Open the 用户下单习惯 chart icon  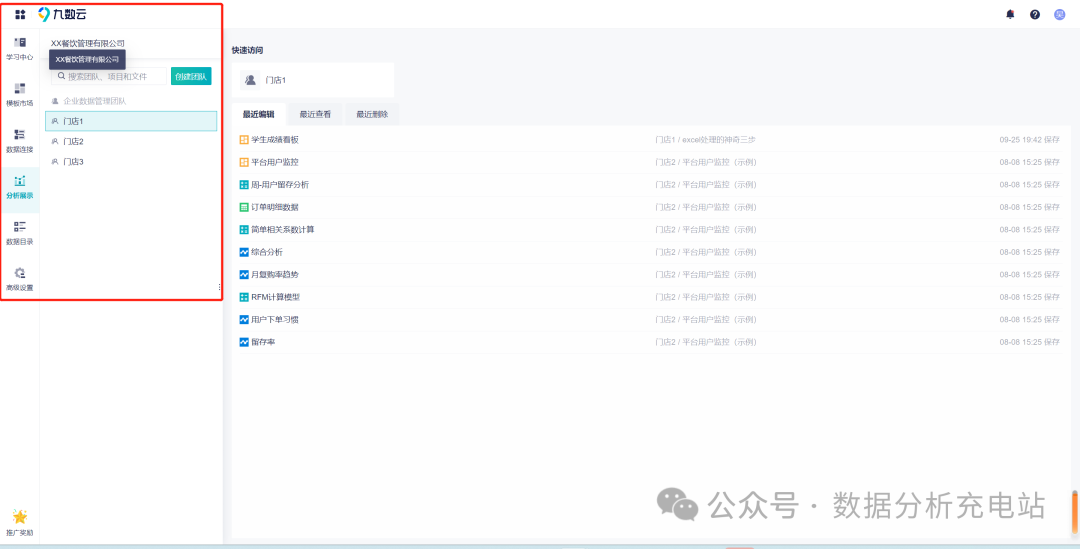pyautogui.click(x=243, y=320)
